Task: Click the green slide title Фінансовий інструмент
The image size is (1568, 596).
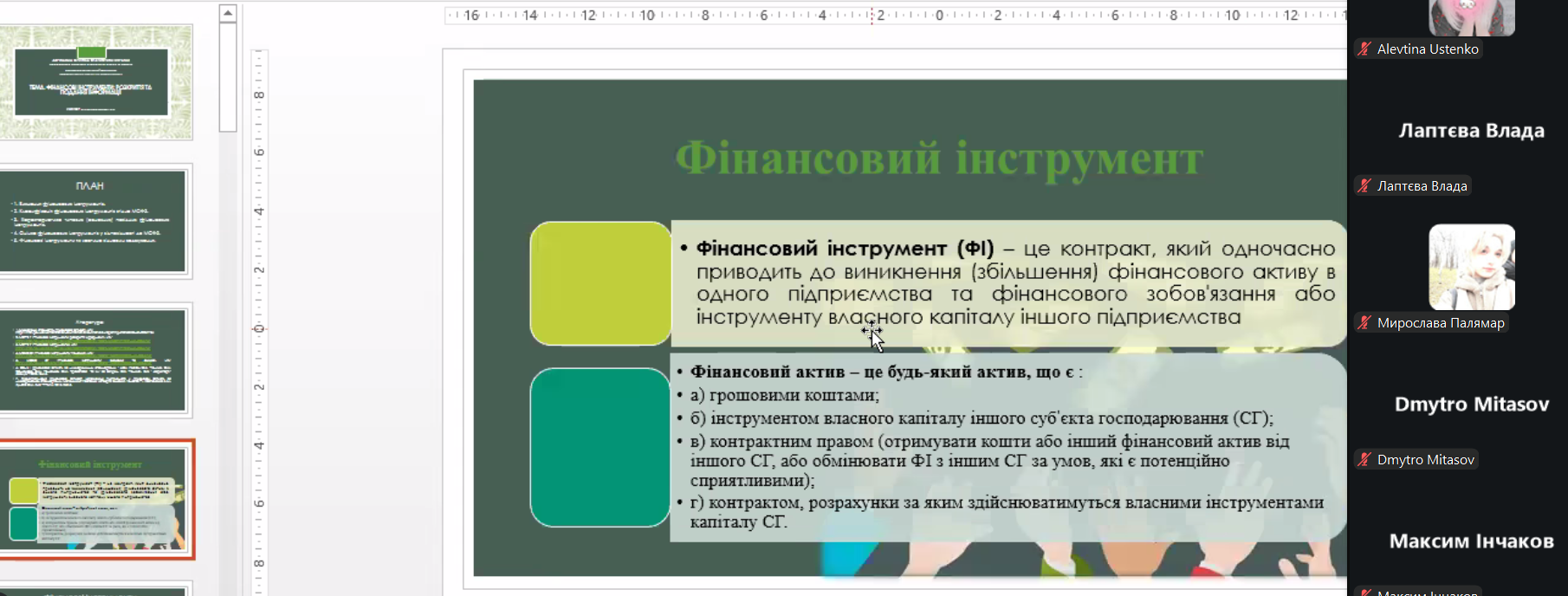Action: 938,159
